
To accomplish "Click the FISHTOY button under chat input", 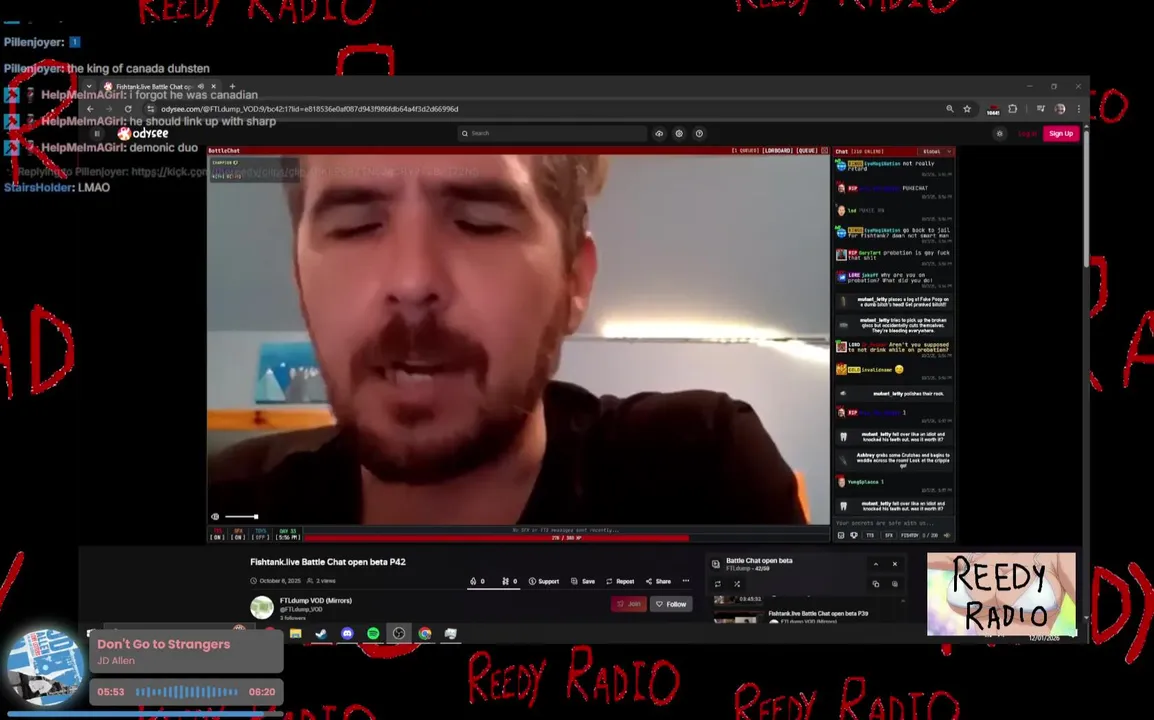I will point(910,535).
